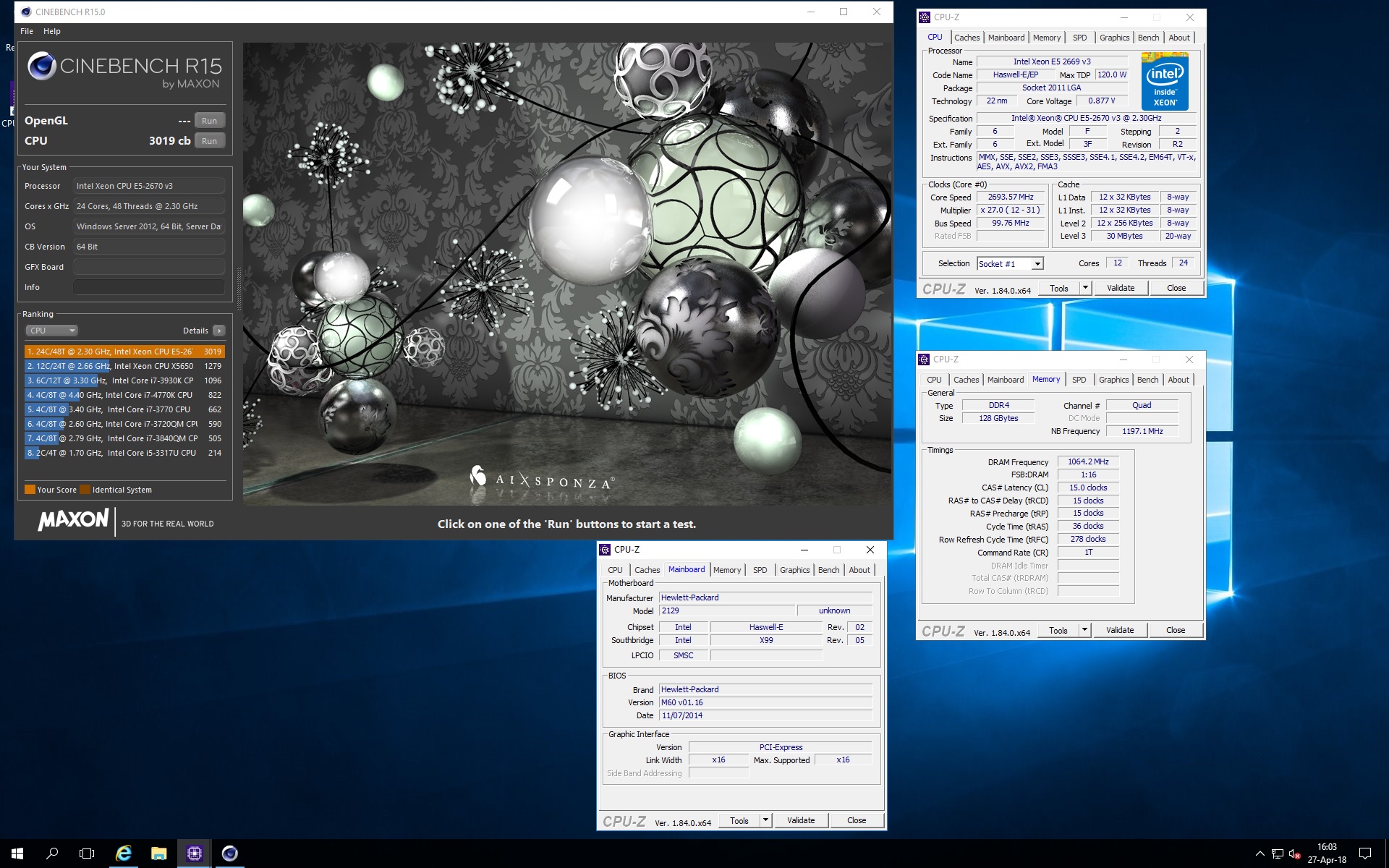Select ranking row Xeon X5650 1279
Screen dimensions: 1389x868
[124, 366]
